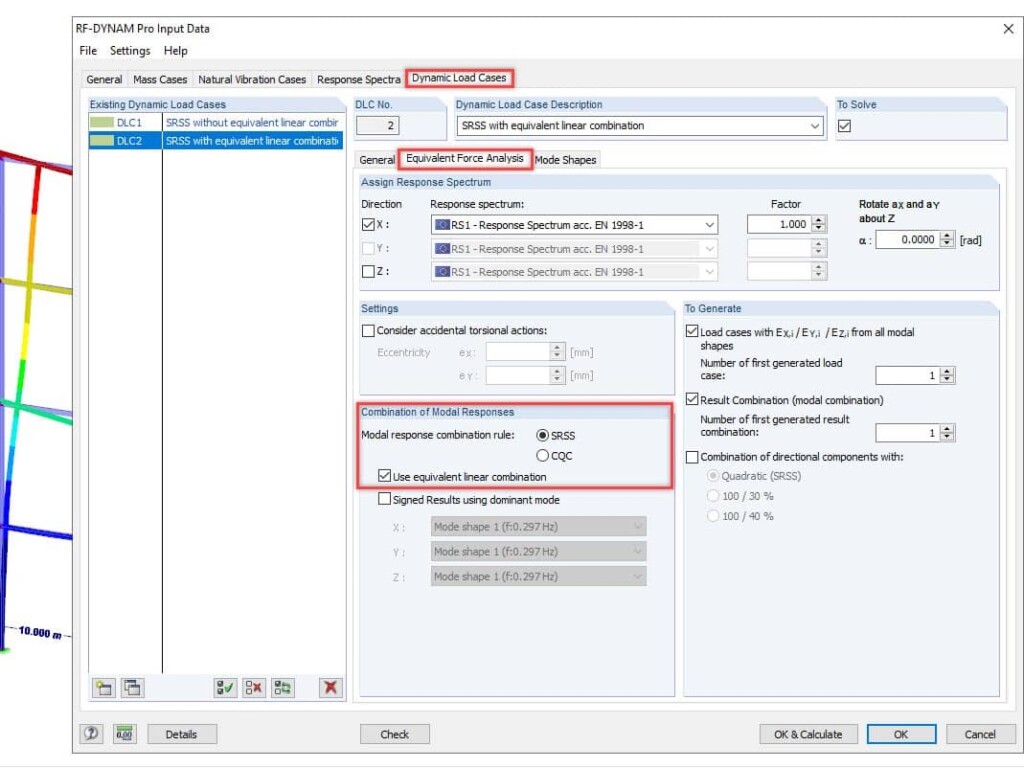
Task: Open the Dynamic Load Case Description dropdown
Action: [x=814, y=125]
